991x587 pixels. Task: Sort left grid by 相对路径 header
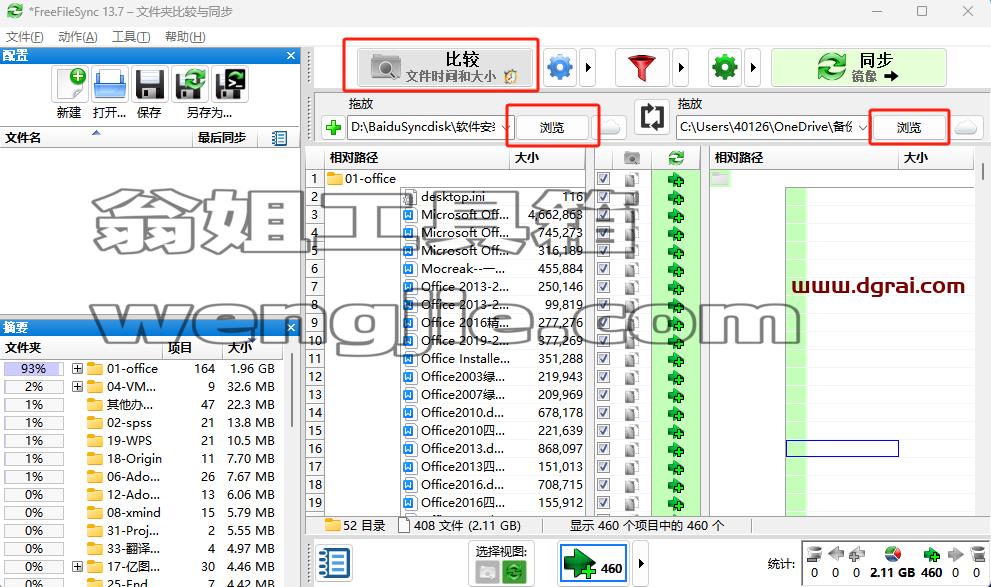[417, 157]
